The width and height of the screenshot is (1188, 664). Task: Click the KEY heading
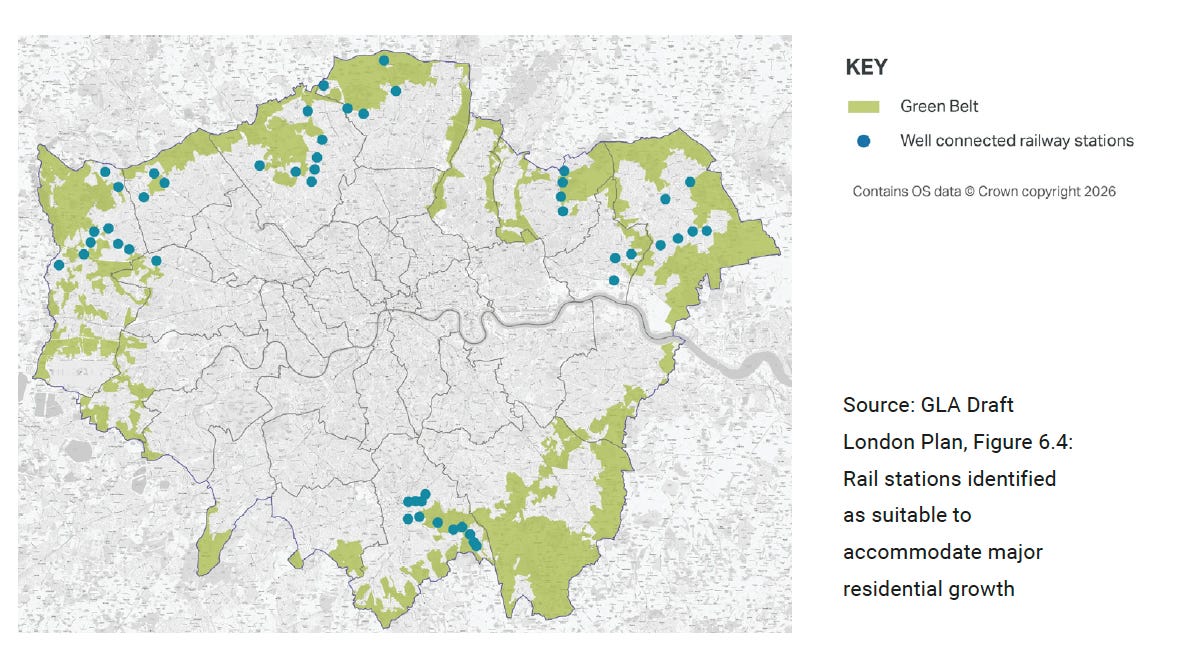866,67
